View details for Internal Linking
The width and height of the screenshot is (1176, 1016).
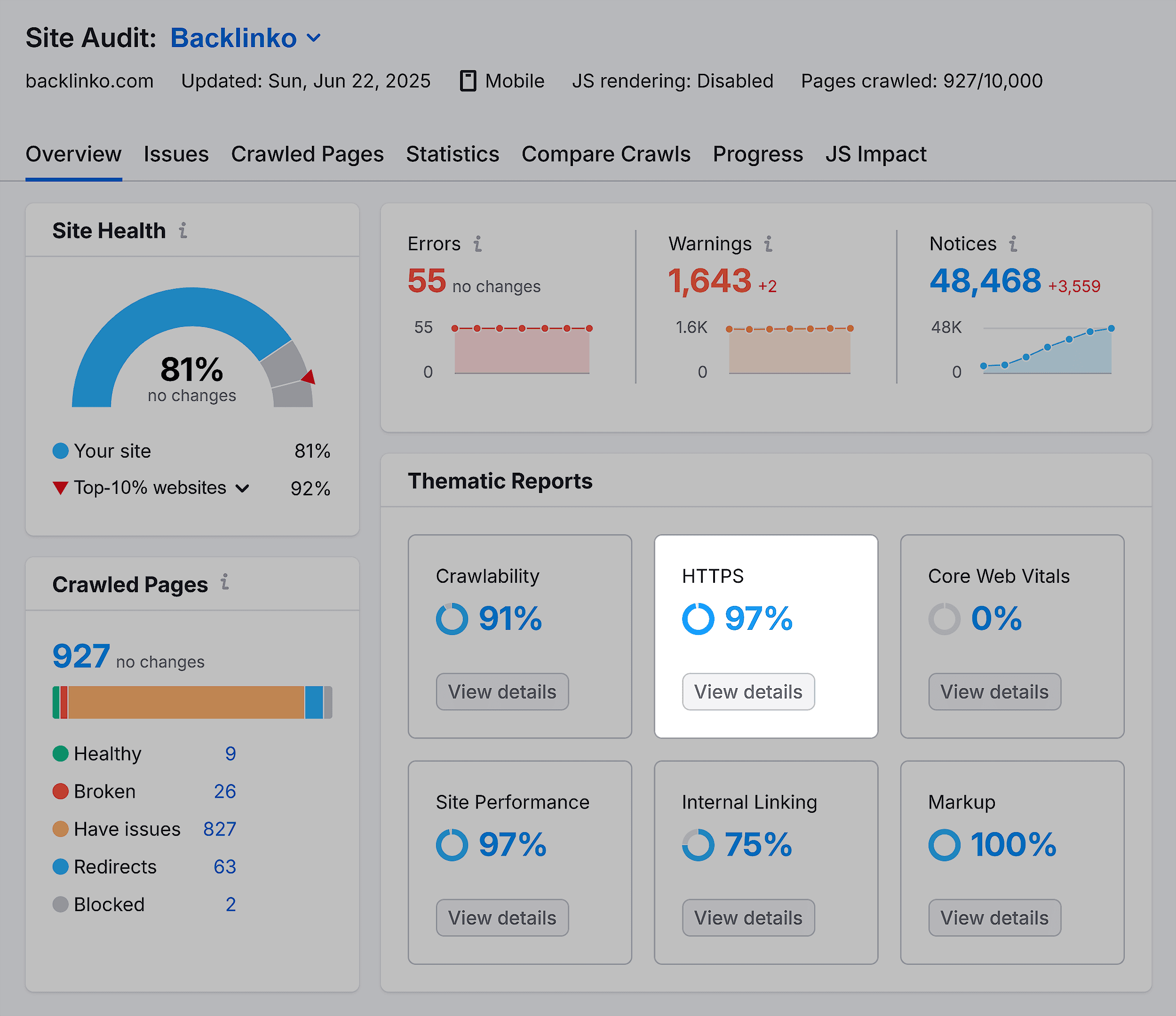click(x=748, y=918)
